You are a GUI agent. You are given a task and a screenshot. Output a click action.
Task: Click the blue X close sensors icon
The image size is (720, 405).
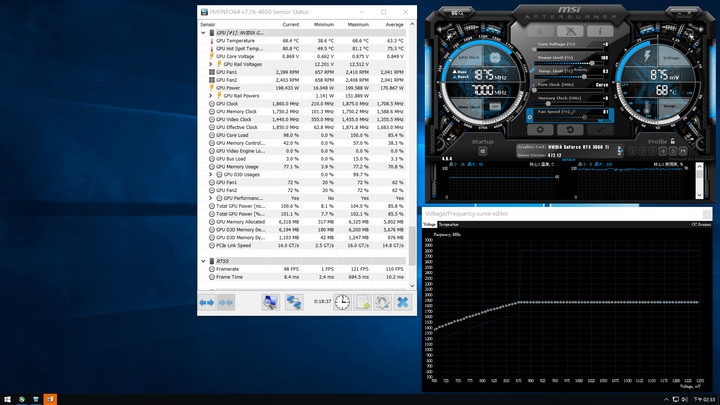[x=403, y=303]
